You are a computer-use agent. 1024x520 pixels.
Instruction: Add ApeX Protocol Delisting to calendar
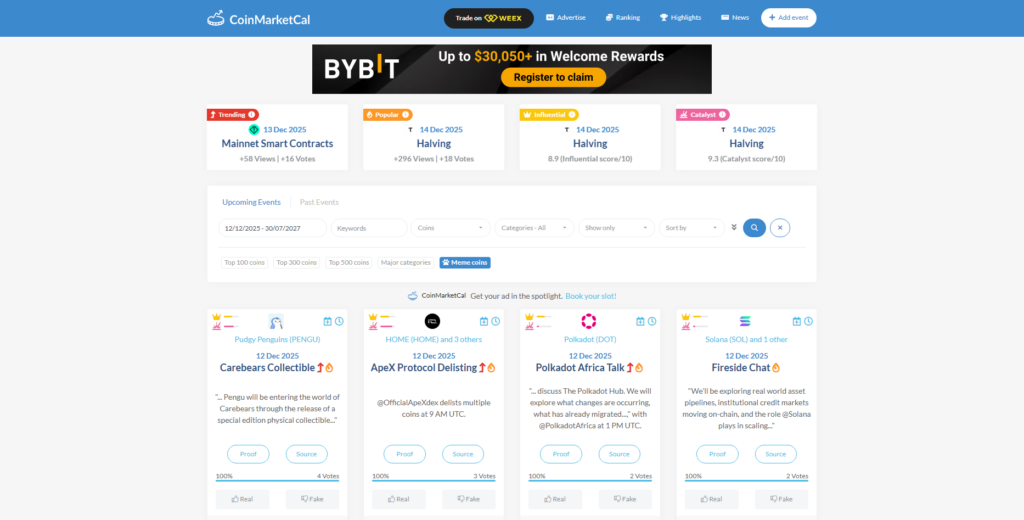coord(484,321)
